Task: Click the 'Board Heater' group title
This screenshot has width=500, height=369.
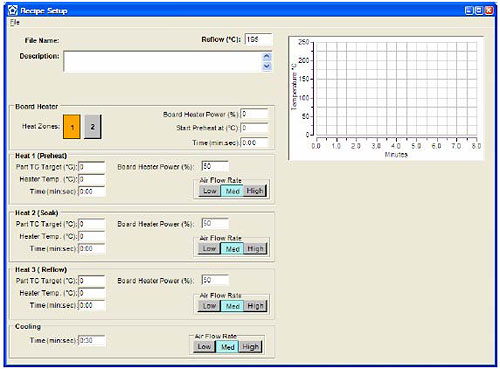Action: 36,106
